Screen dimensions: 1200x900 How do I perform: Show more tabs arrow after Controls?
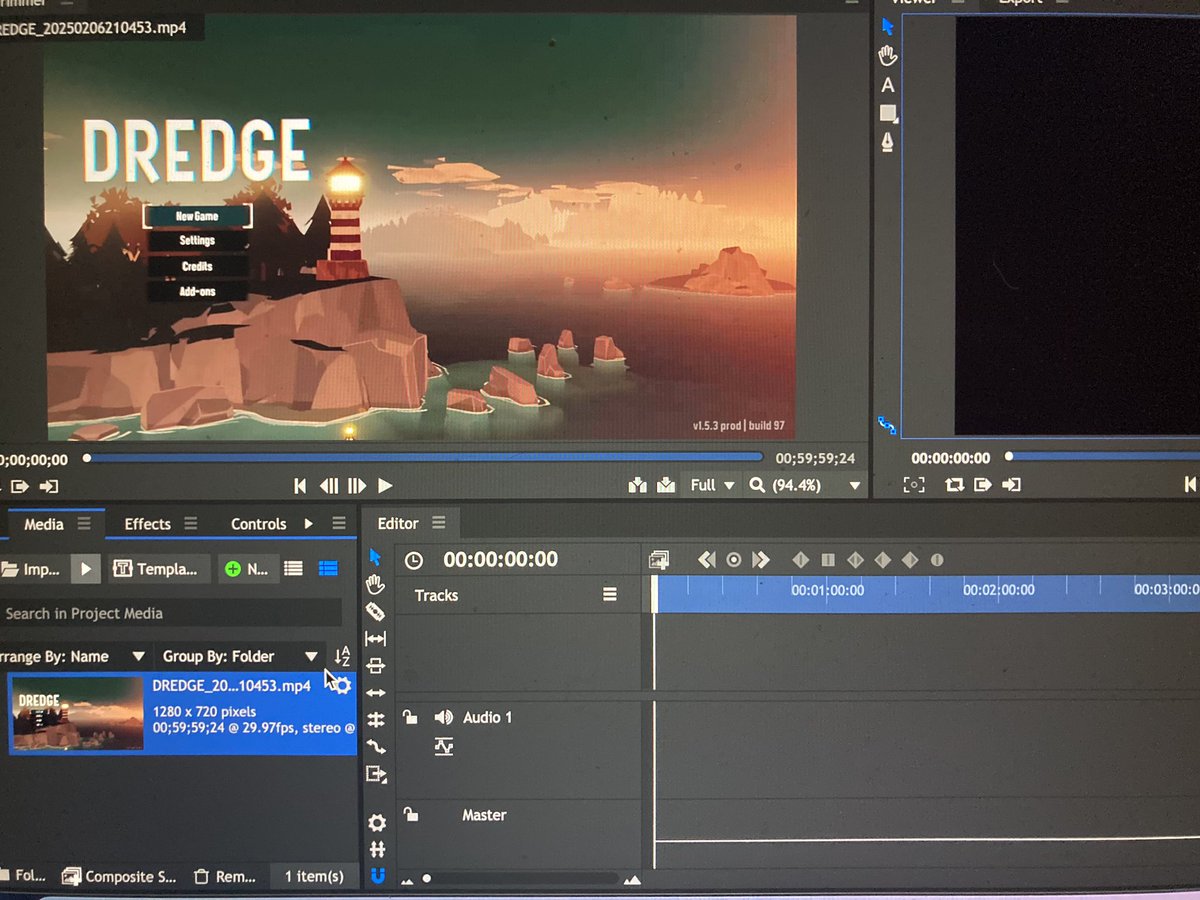[x=309, y=523]
